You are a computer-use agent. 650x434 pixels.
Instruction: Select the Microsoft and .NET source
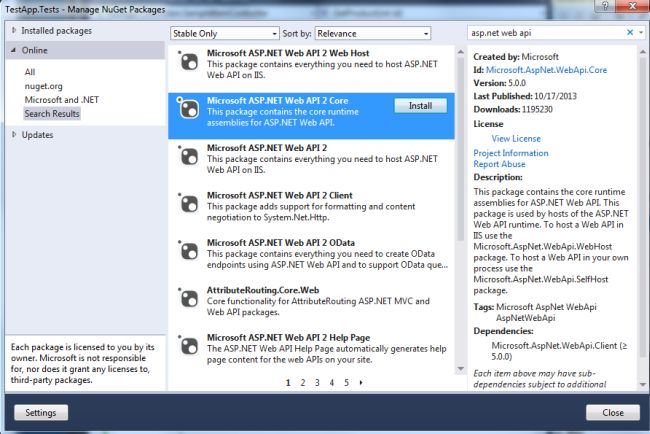coord(61,100)
